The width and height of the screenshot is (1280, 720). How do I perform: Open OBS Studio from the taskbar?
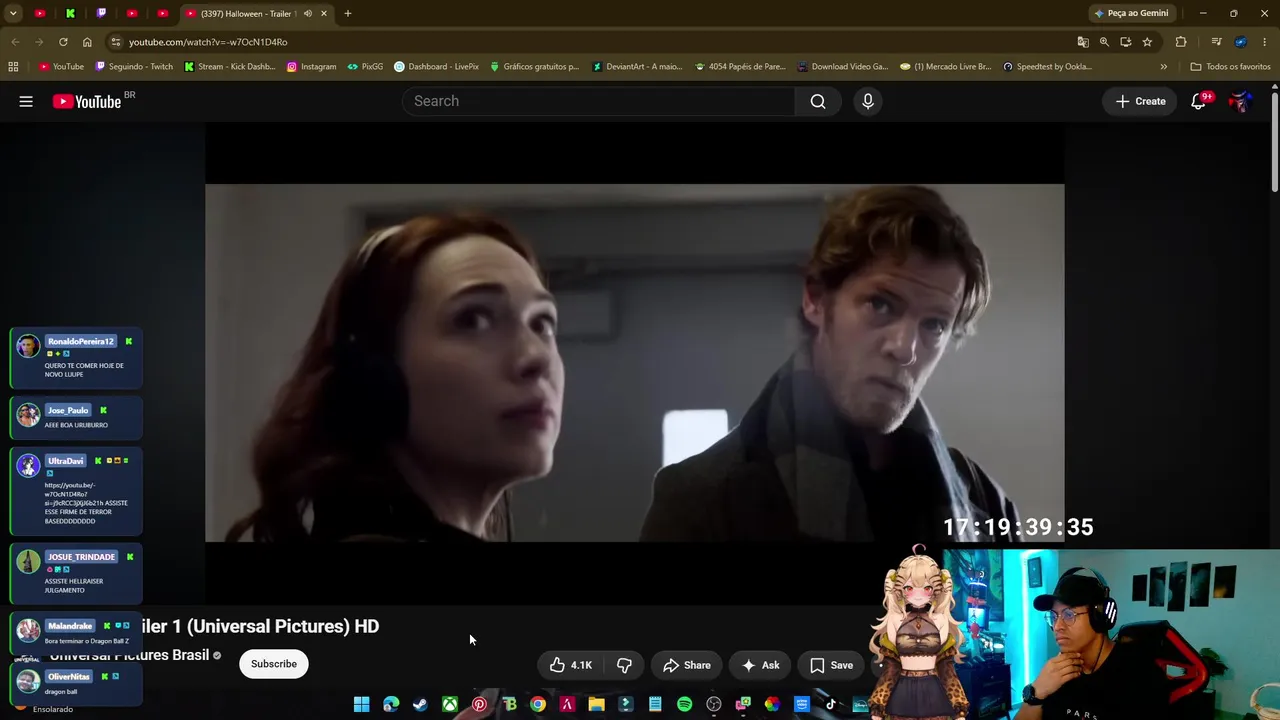714,705
